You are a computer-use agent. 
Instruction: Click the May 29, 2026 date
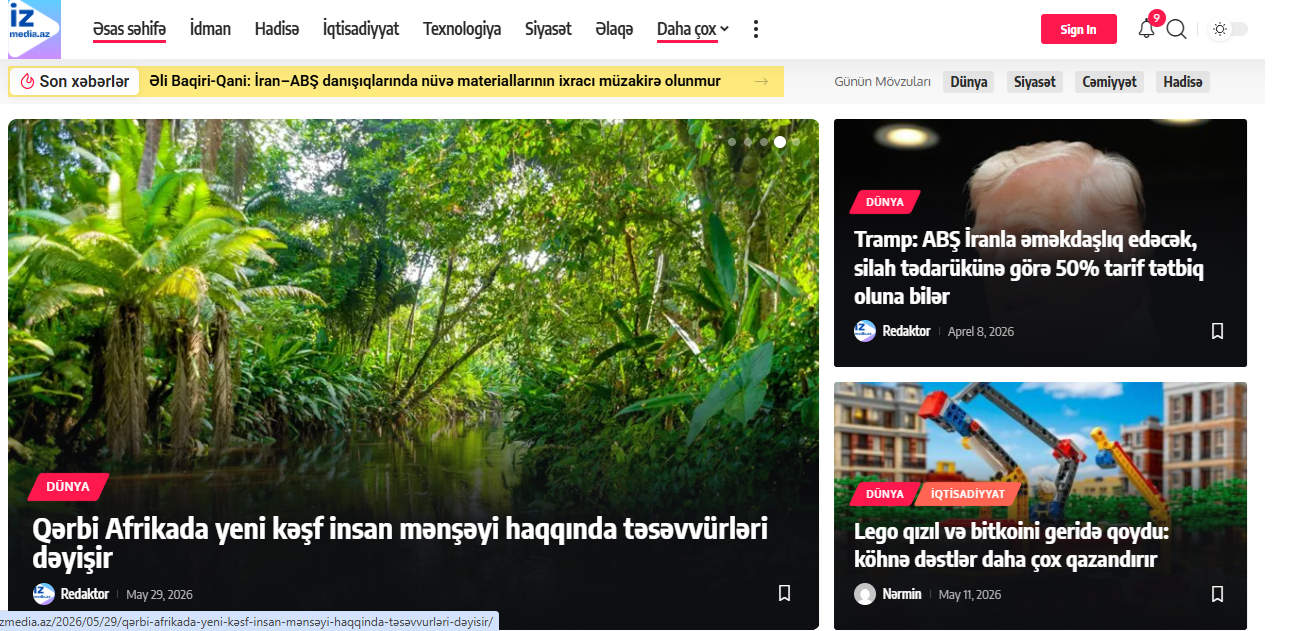click(x=159, y=594)
